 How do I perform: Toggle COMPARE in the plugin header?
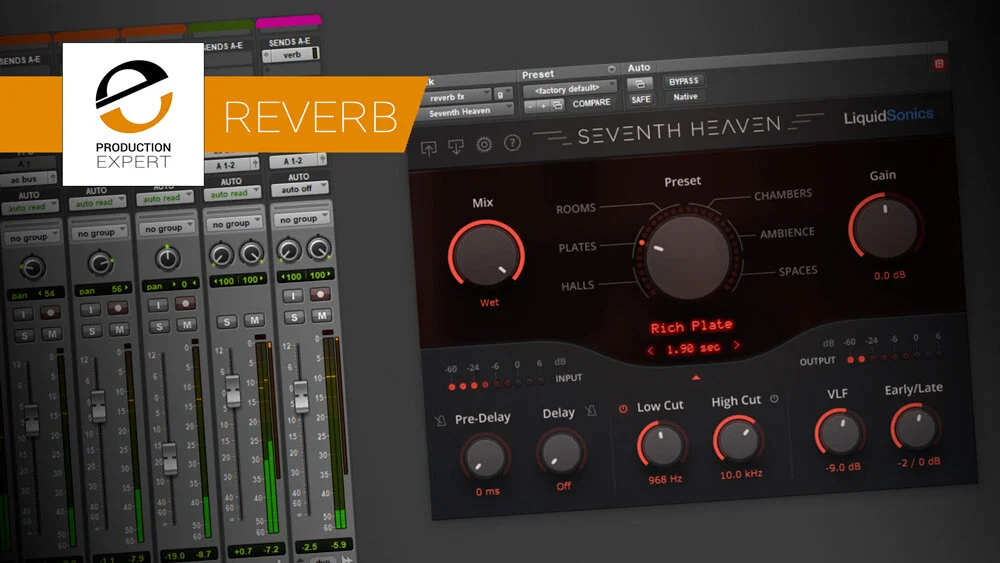point(591,103)
